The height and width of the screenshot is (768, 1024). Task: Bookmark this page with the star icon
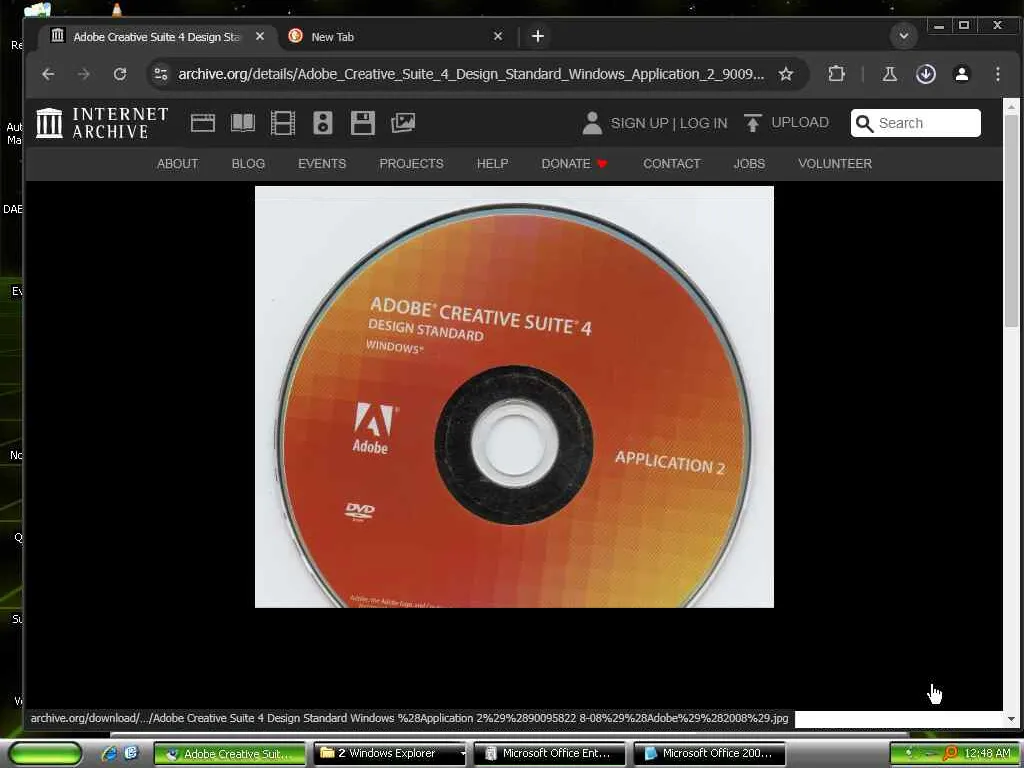coord(786,74)
